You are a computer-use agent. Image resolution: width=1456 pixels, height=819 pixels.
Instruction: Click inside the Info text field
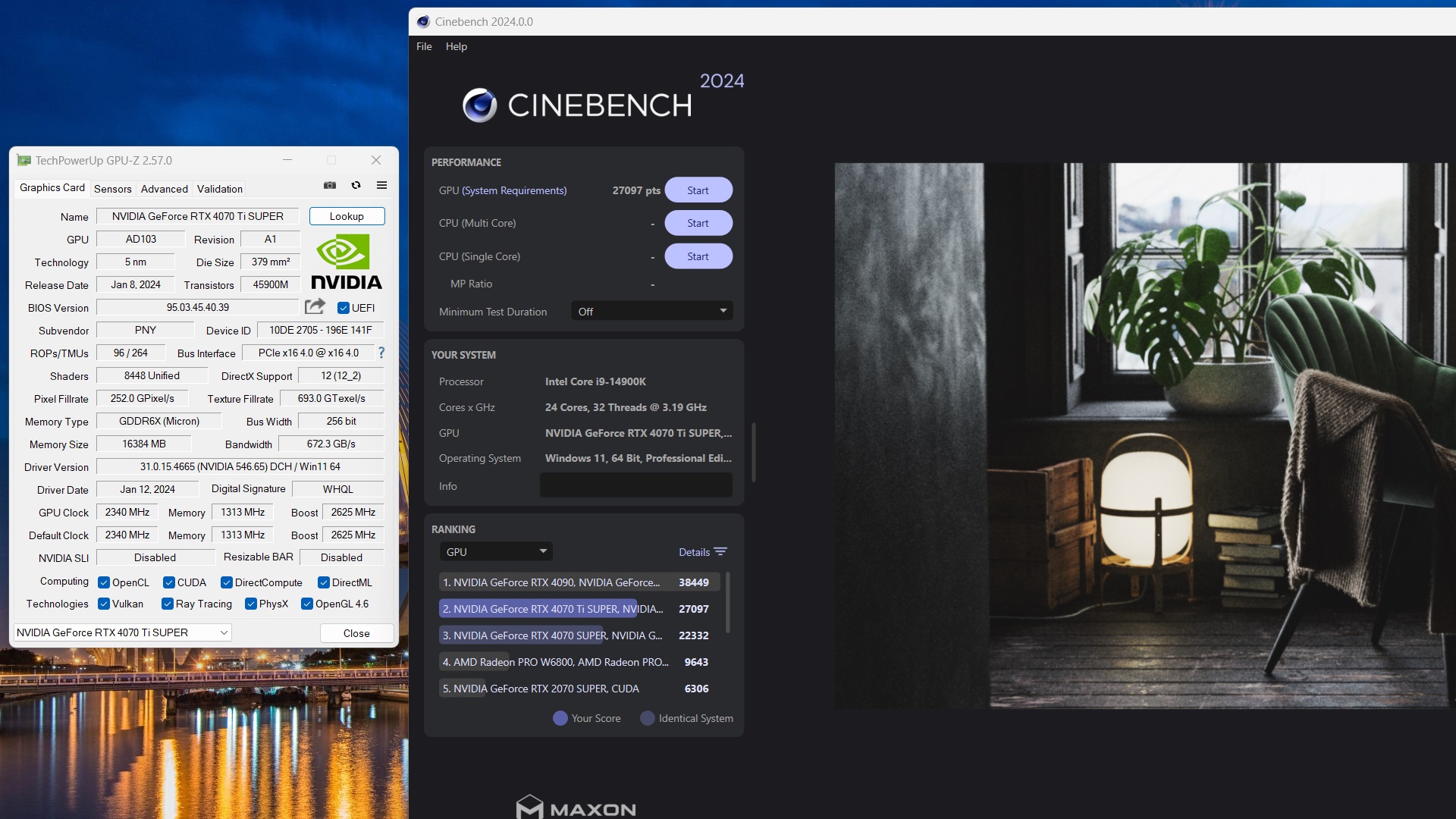click(x=635, y=485)
